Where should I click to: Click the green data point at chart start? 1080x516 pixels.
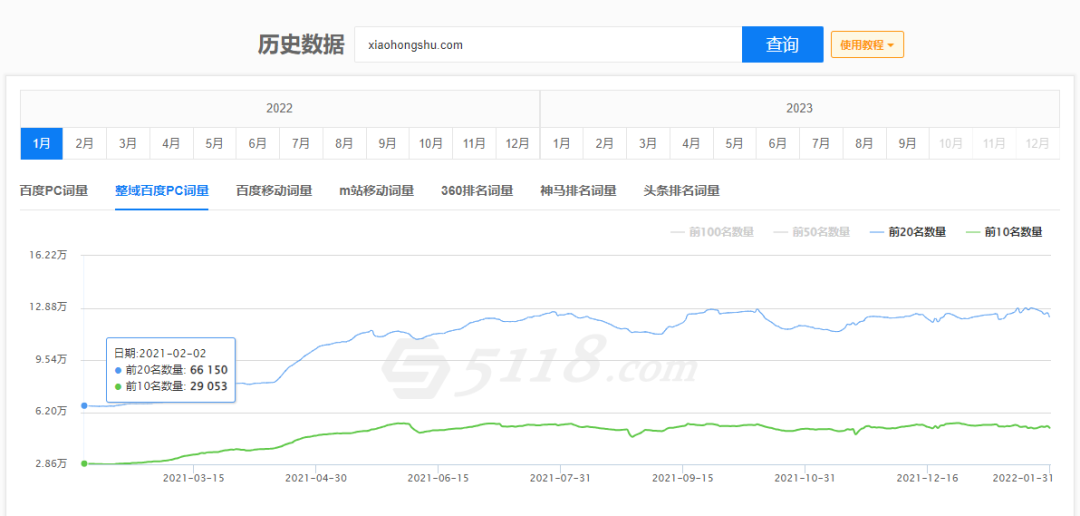(84, 463)
